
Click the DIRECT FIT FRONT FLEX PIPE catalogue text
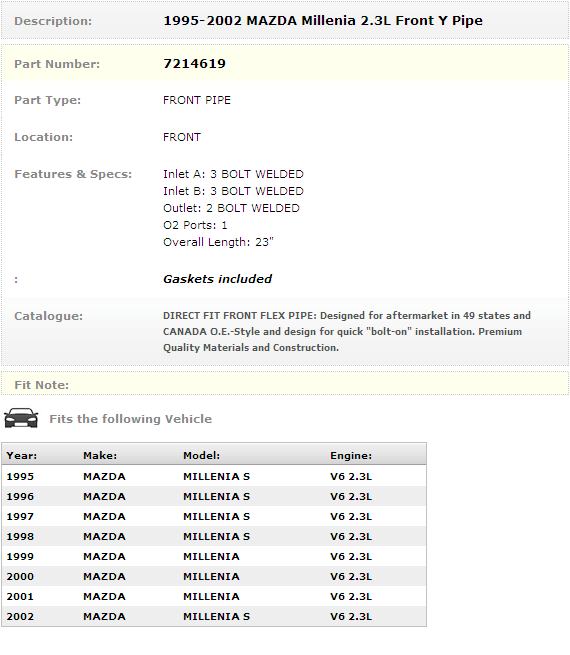(347, 331)
